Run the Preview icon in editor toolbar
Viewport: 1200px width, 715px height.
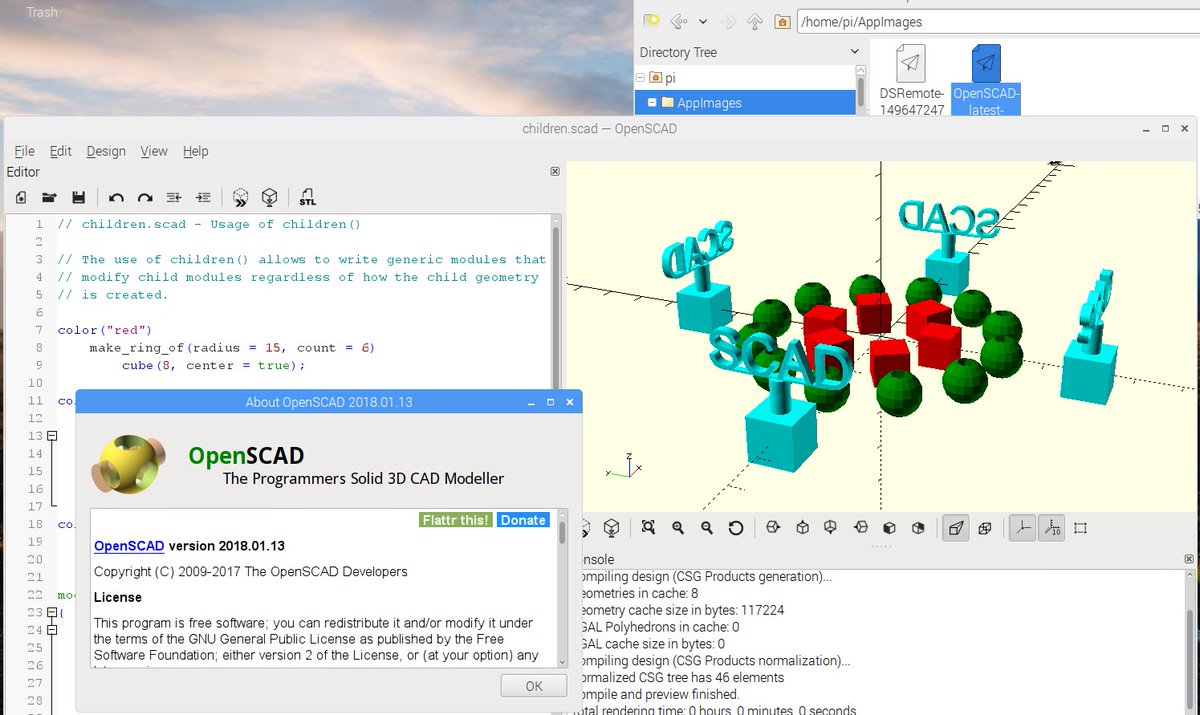(x=240, y=197)
